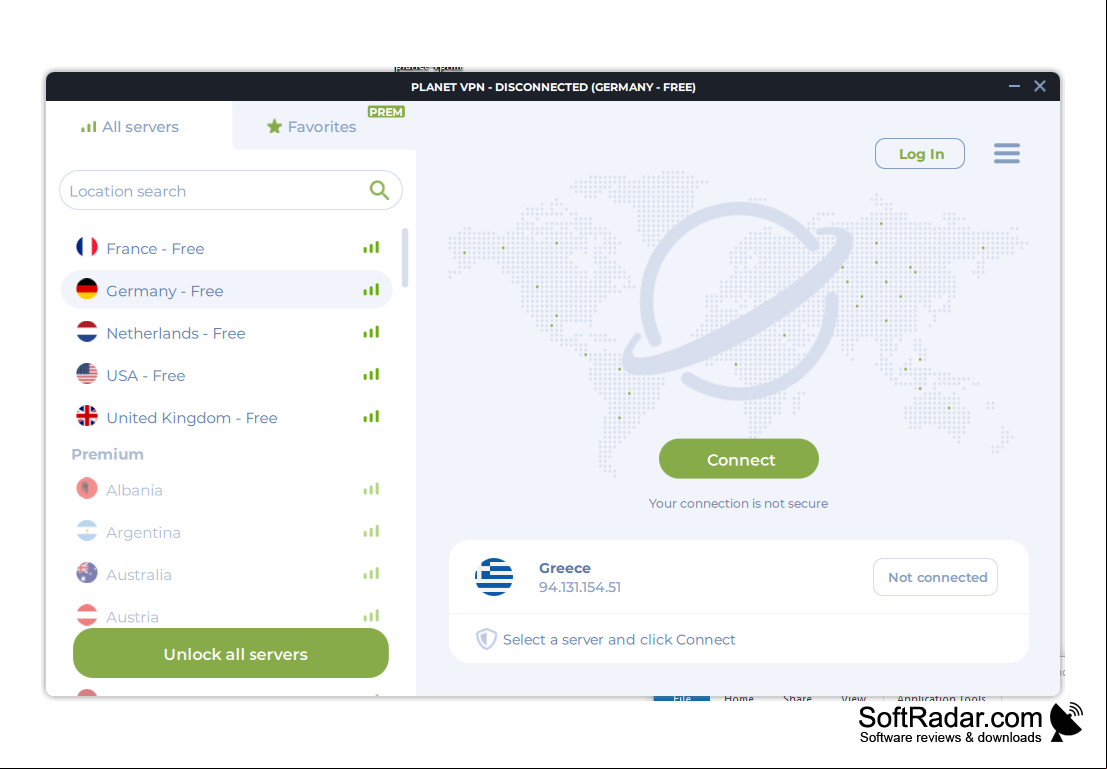Select Austria premium server
This screenshot has height=769, width=1107.
tap(227, 616)
